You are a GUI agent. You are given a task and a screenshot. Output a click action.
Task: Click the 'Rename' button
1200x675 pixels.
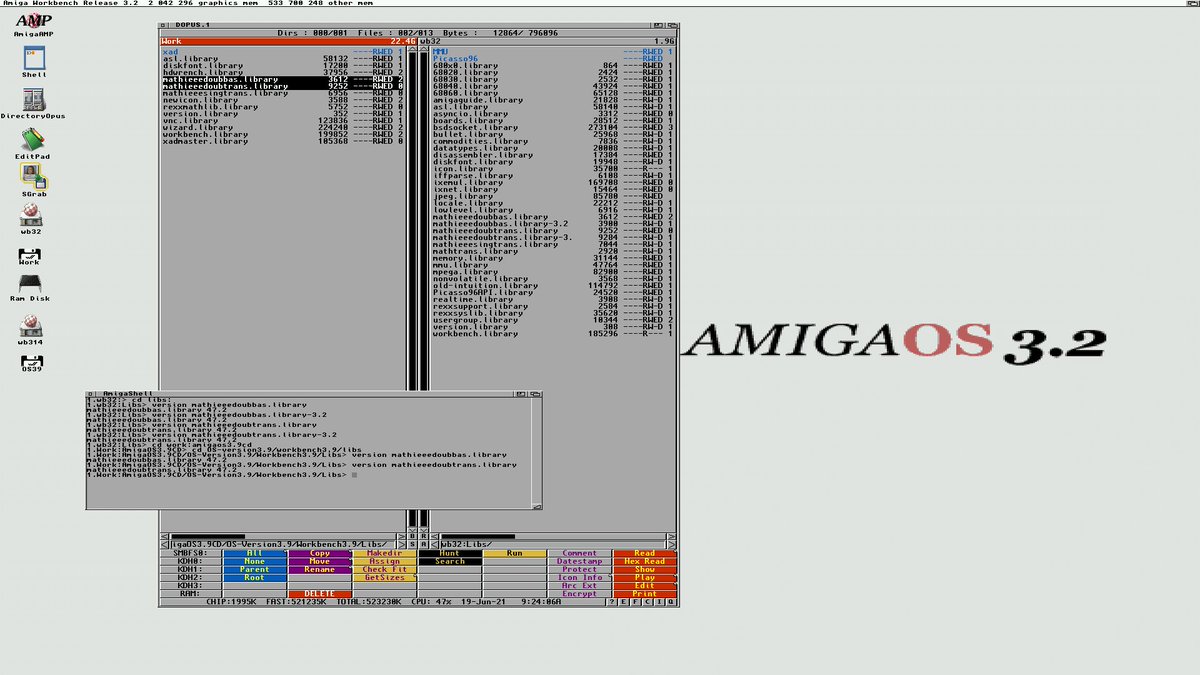point(320,569)
